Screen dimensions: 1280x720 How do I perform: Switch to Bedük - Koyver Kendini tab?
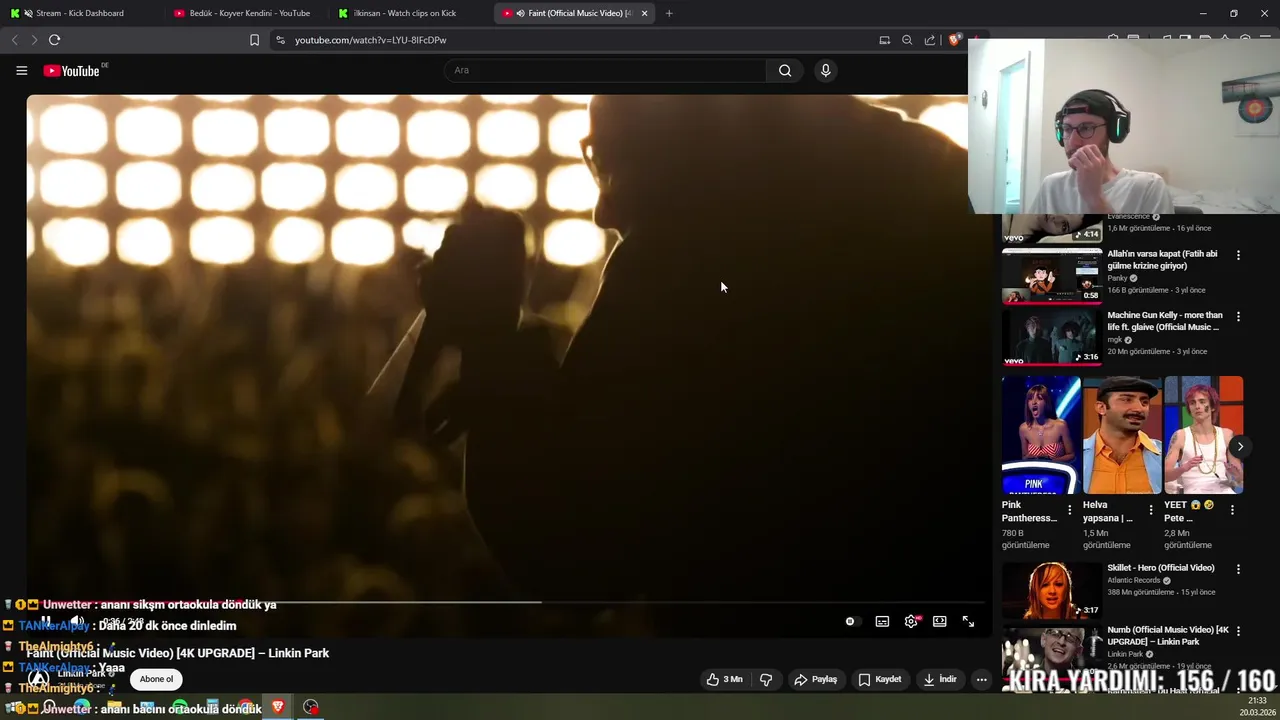245,13
